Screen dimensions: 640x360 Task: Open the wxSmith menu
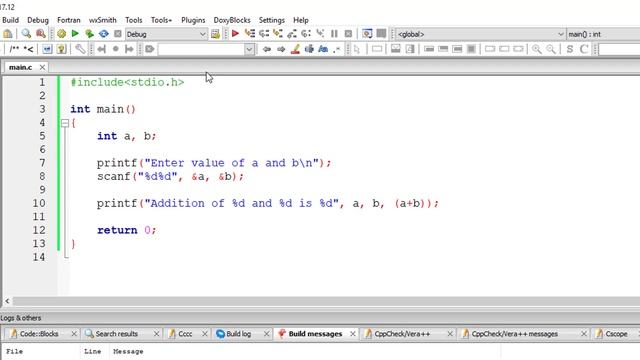pos(102,20)
